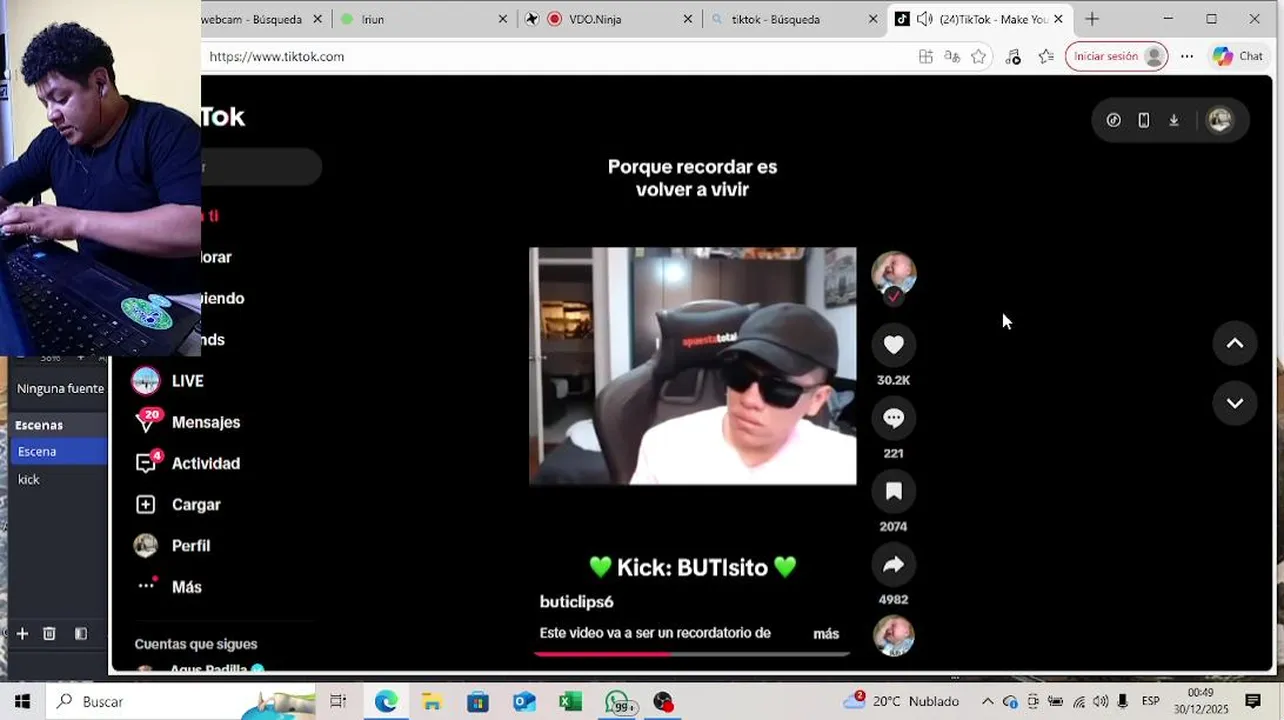Open the spinning sound disc avatar at video bottom
The image size is (1284, 720).
(x=893, y=636)
